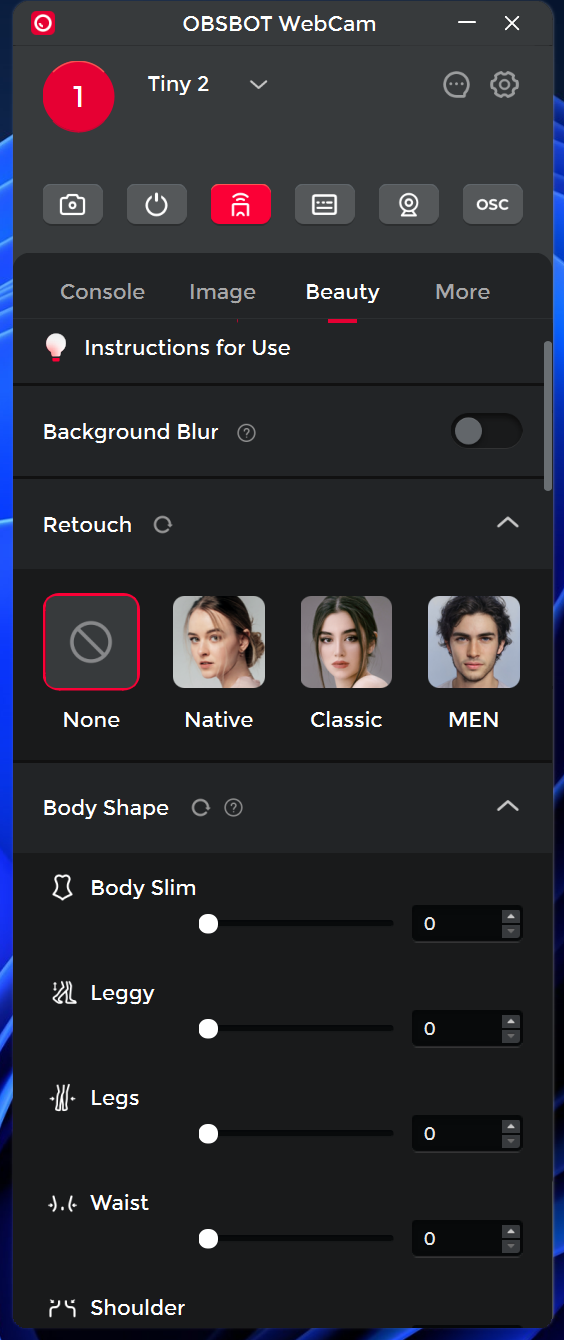564x1340 pixels.
Task: Click the Legs slimming icon
Action: [x=63, y=1098]
